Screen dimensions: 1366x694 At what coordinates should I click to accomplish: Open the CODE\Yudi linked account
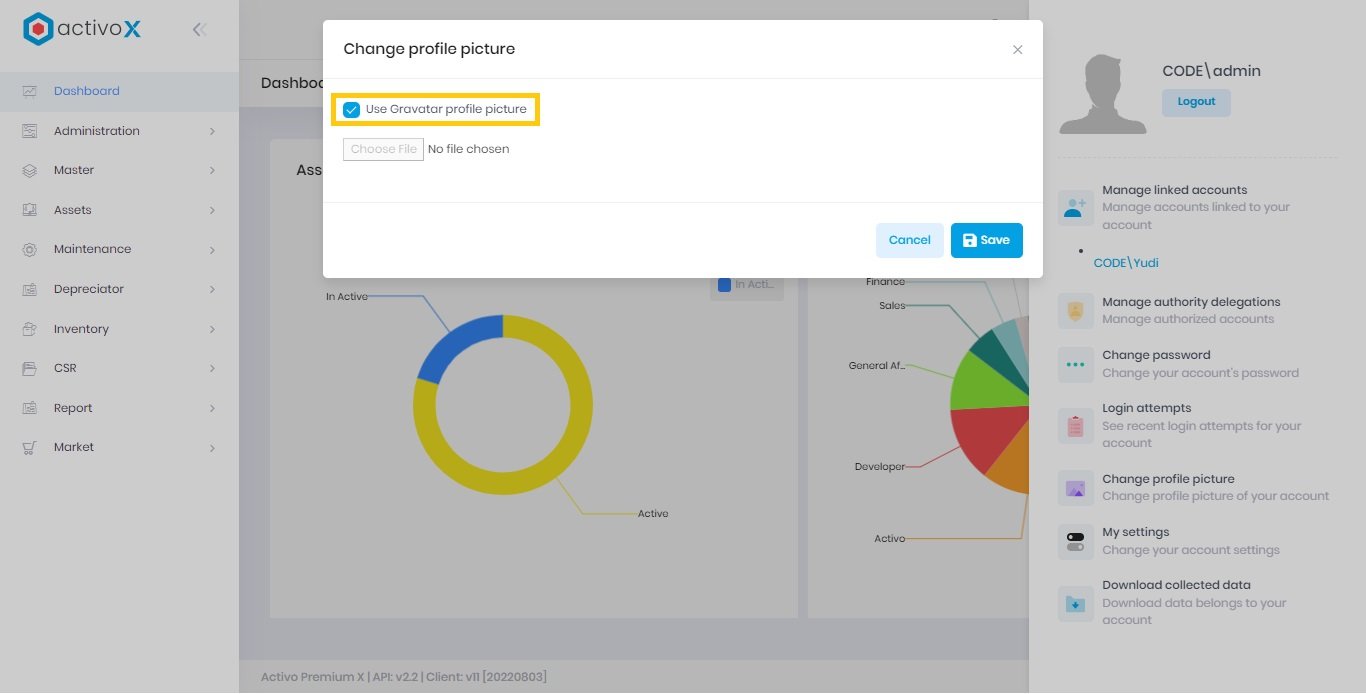1126,263
